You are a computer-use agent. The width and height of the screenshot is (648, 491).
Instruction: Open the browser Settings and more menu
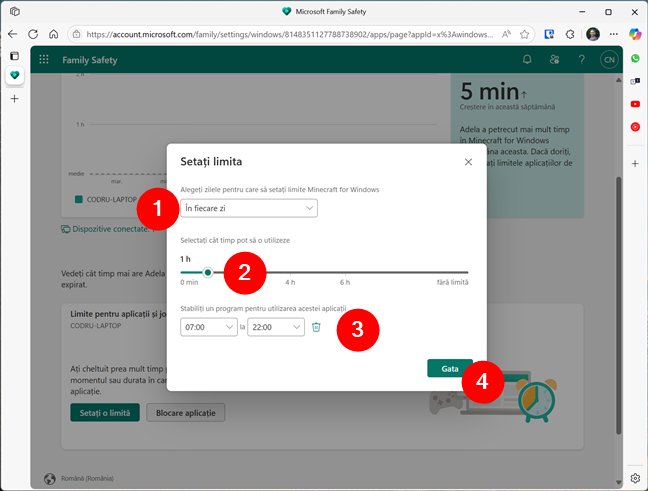pyautogui.click(x=614, y=34)
